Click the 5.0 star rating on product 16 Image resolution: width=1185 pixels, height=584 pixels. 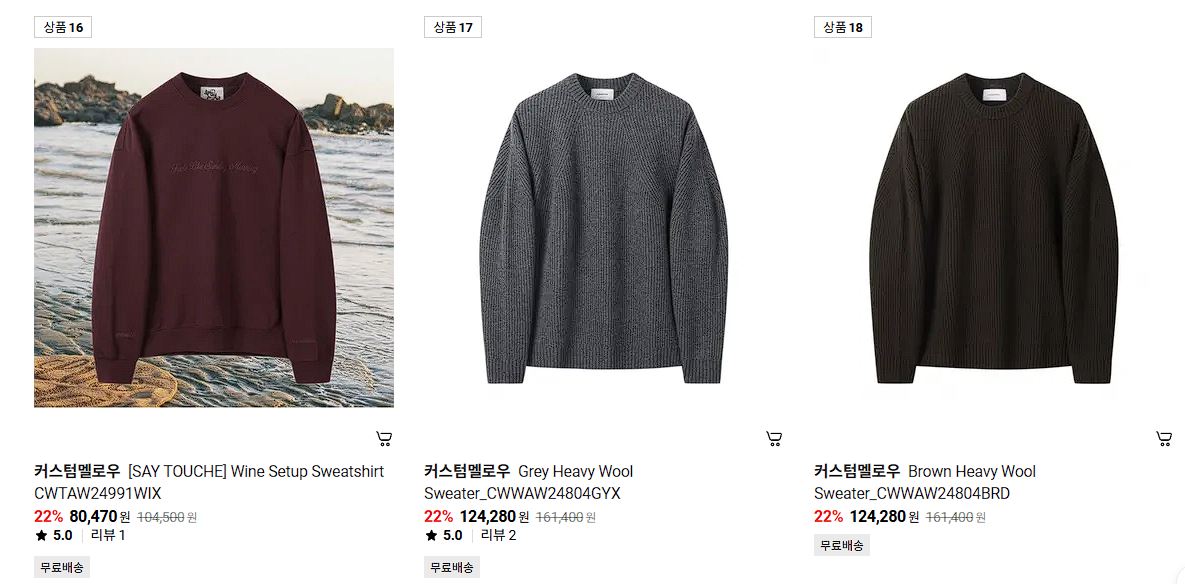tap(54, 536)
